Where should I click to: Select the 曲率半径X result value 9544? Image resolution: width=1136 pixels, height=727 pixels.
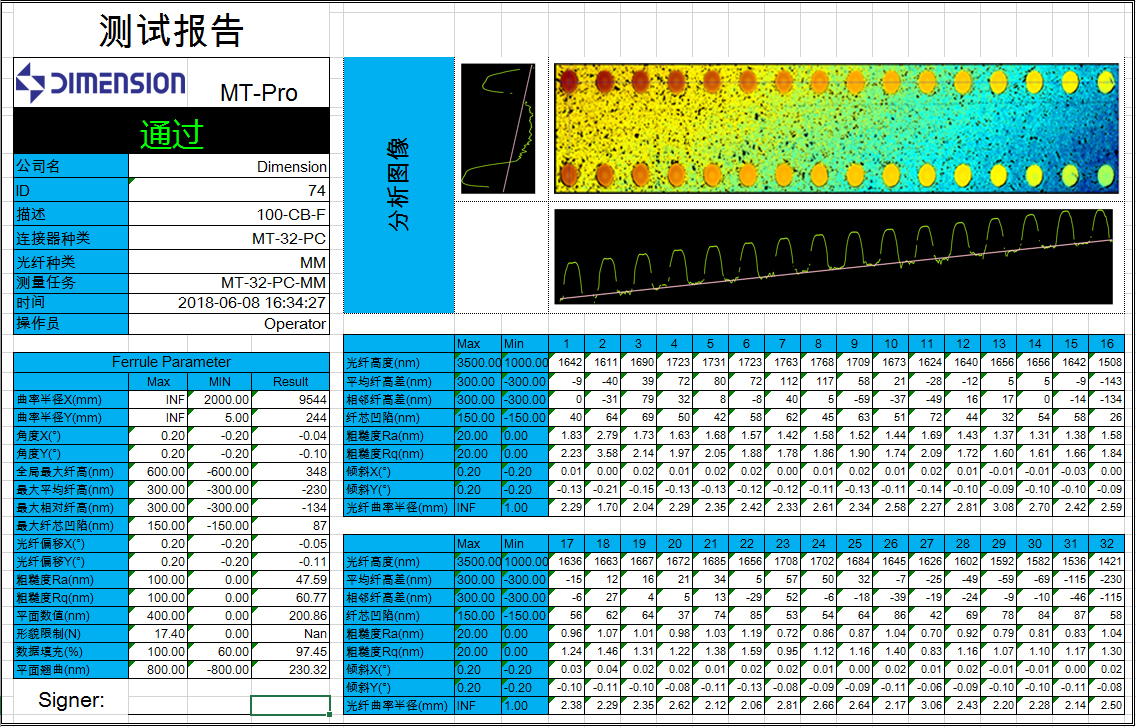tap(290, 399)
